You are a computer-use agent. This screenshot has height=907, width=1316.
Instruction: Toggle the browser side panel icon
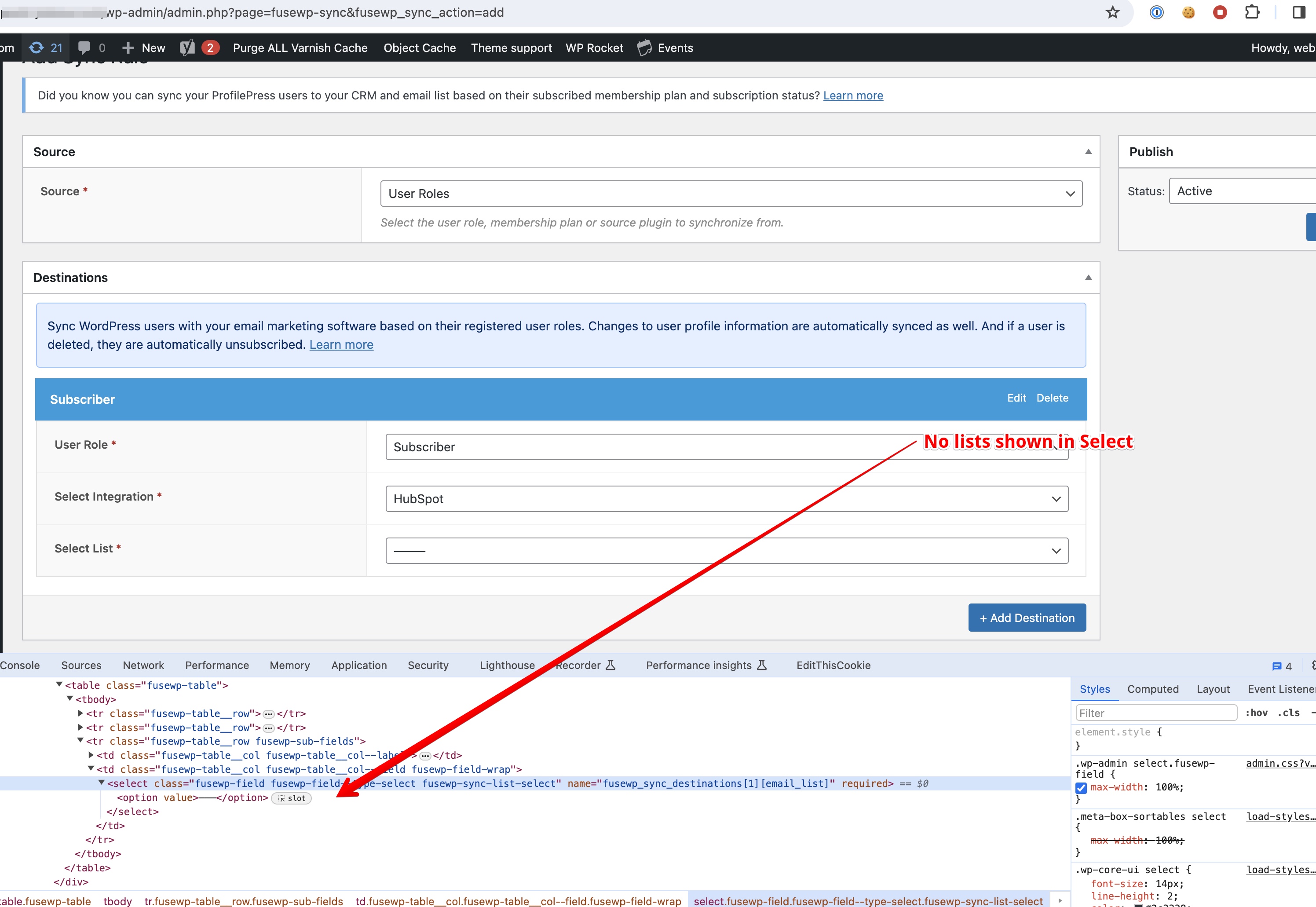tap(1298, 12)
